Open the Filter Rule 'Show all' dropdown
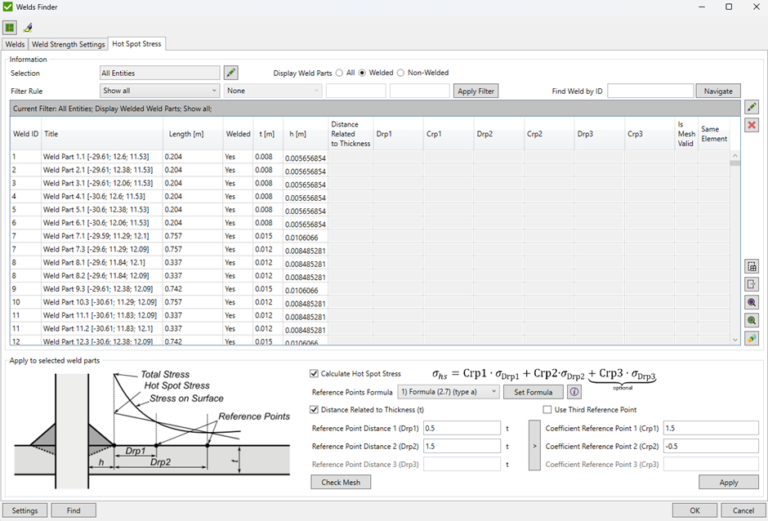 (x=159, y=91)
